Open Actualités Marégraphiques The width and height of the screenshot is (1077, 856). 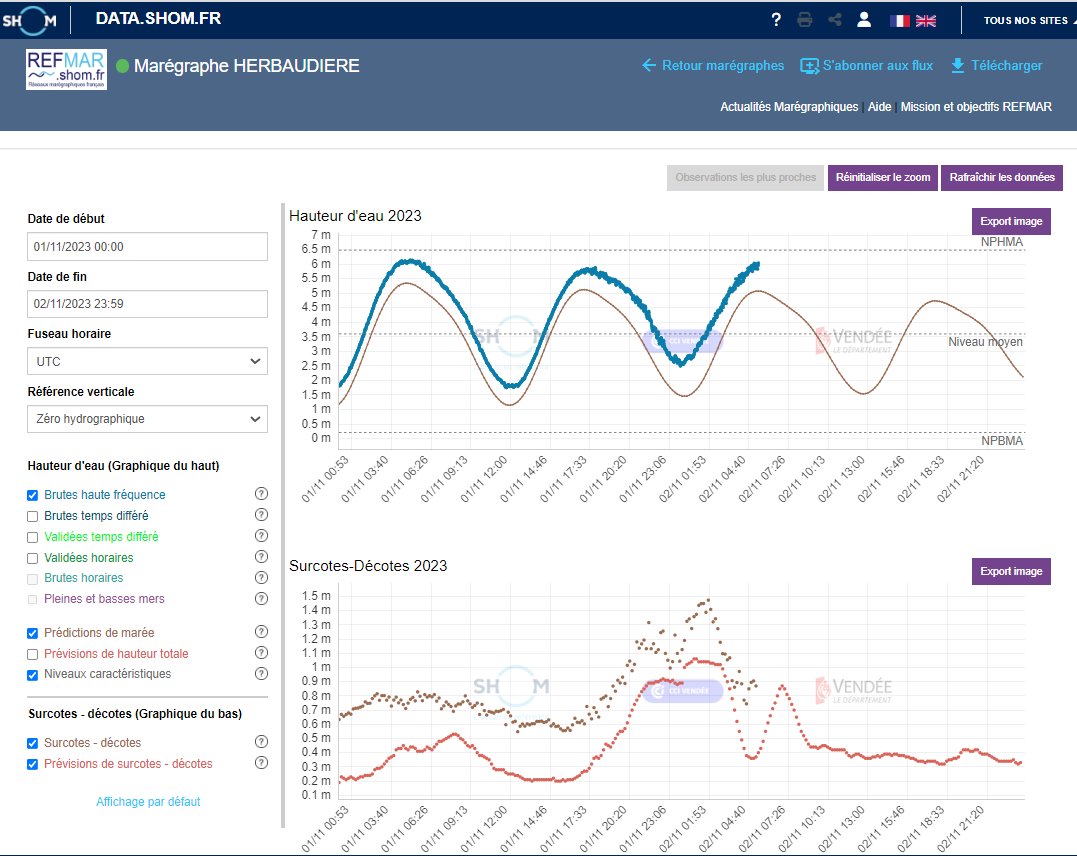pyautogui.click(x=789, y=107)
